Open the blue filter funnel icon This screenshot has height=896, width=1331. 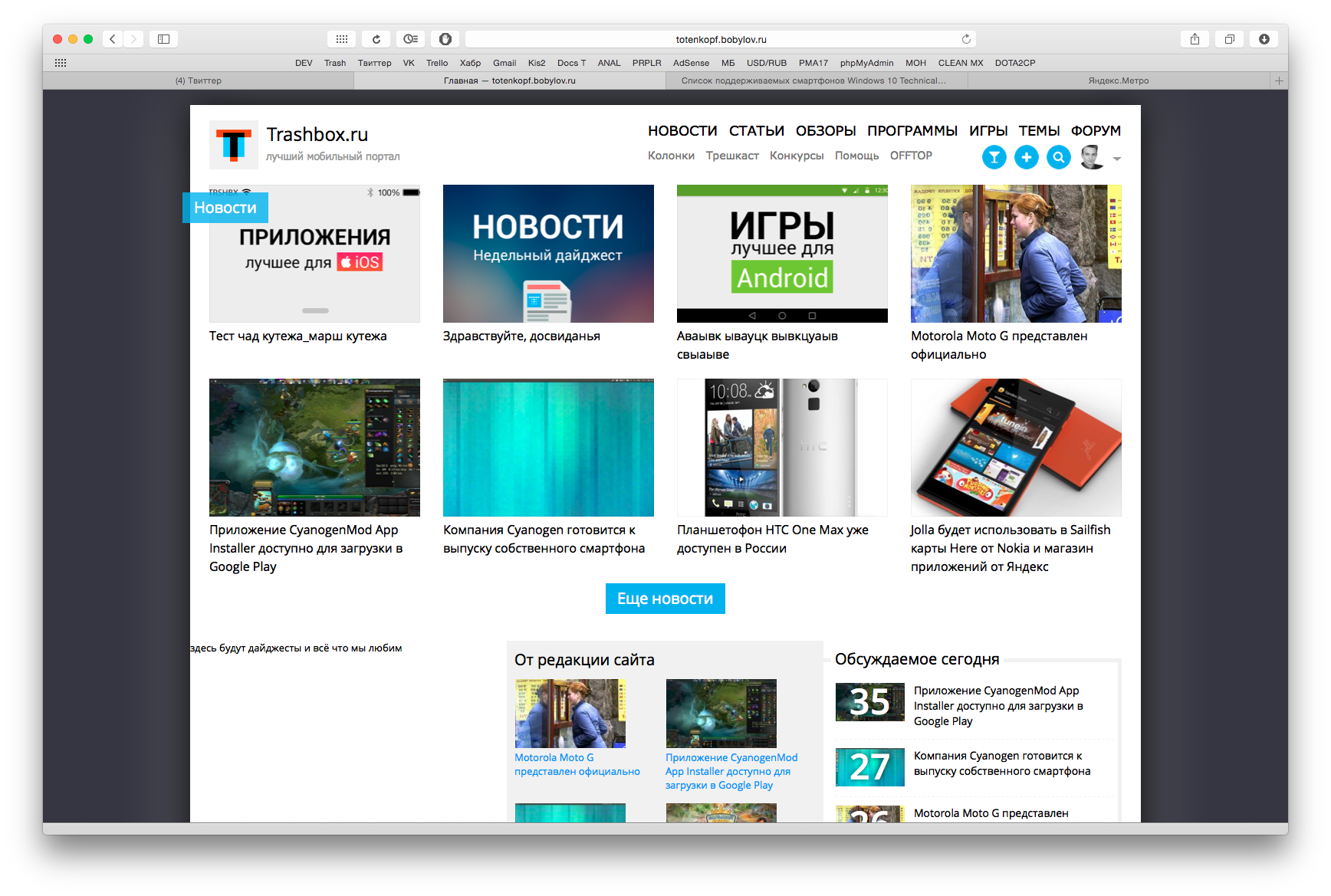coord(994,157)
